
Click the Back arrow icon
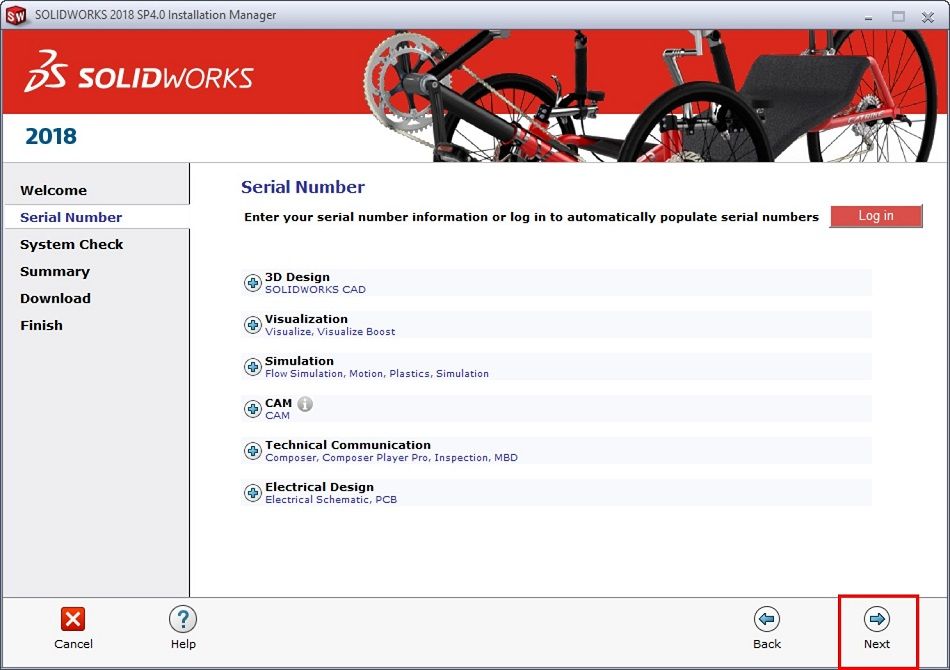coord(767,618)
